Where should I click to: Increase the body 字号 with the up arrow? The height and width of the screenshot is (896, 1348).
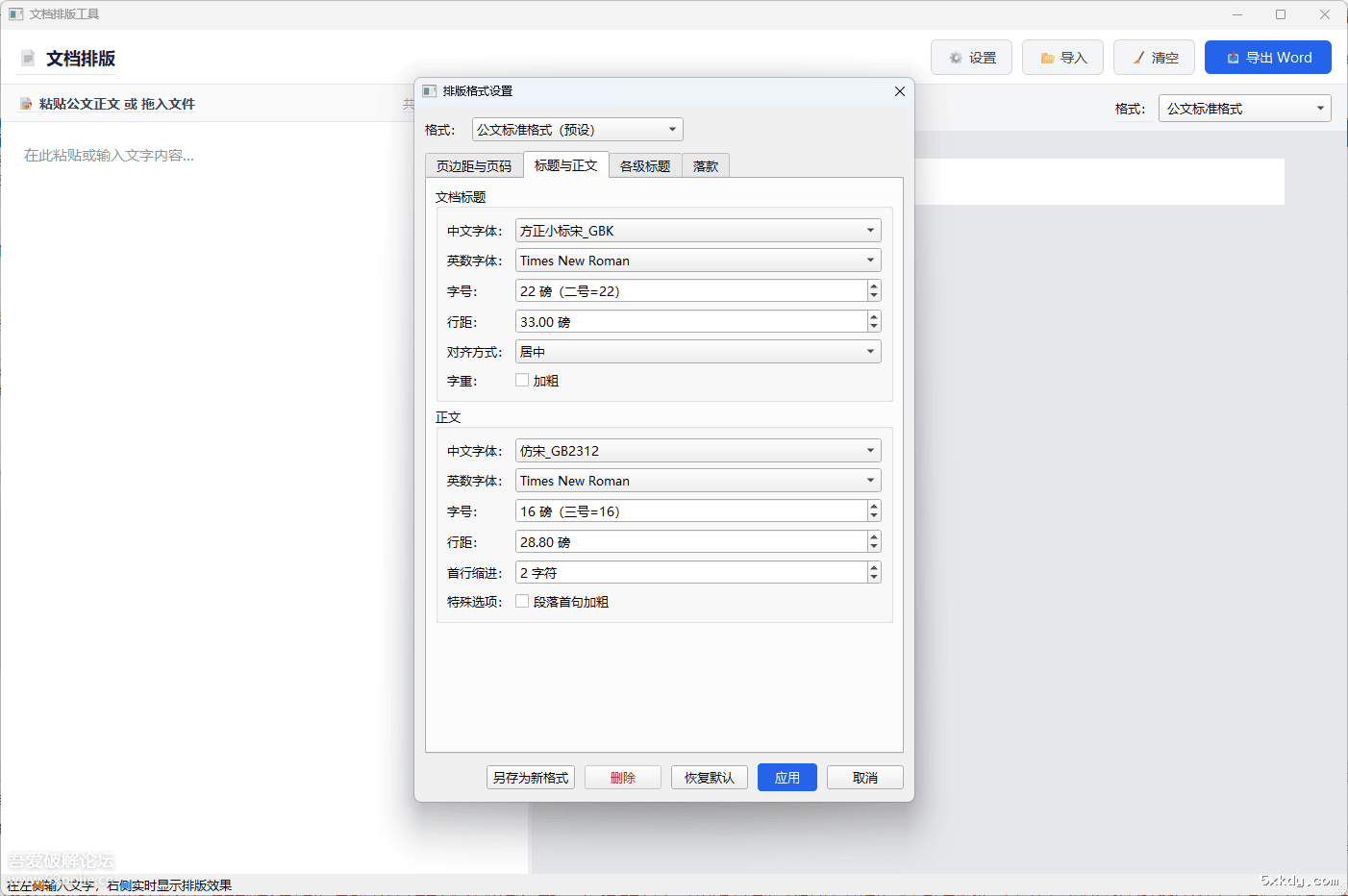(874, 506)
